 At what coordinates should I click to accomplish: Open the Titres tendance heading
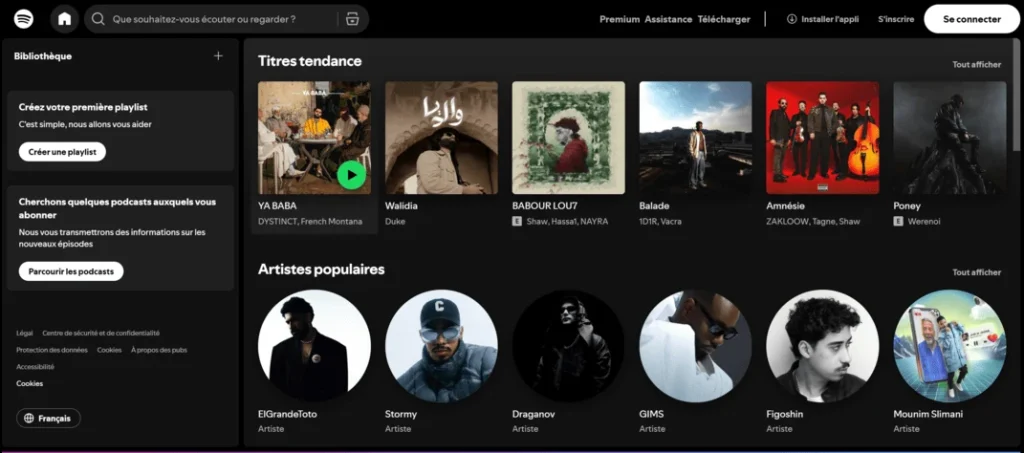310,61
